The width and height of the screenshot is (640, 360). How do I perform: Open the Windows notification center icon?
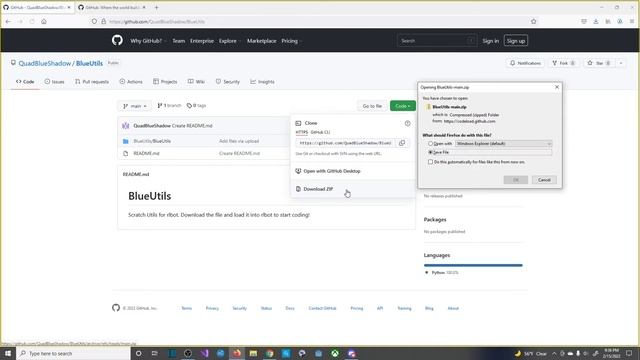point(629,353)
